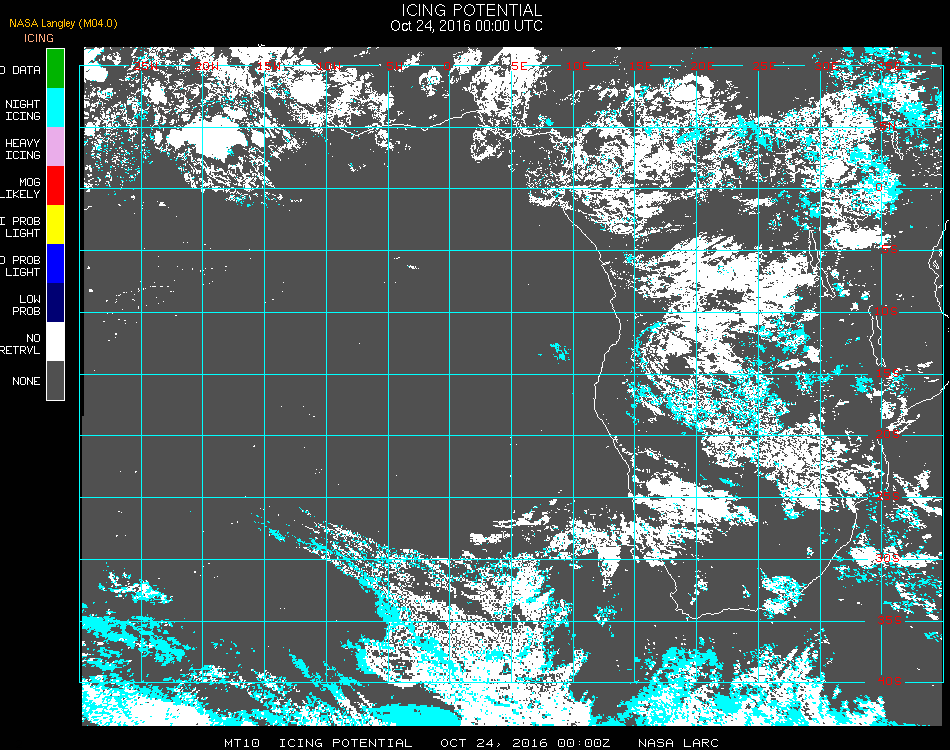The image size is (950, 750).
Task: Click the HEAVY ICING legend label text
Action: (23, 149)
